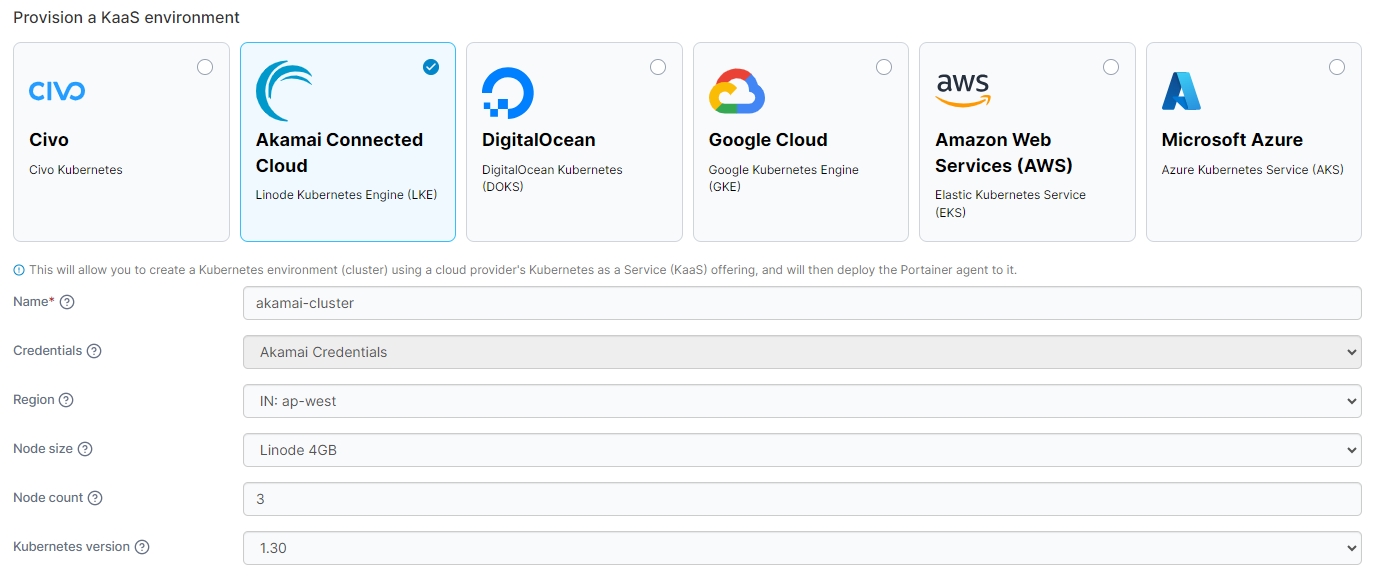This screenshot has height=579, width=1375.
Task: Click the Microsoft Azure logo
Action: pyautogui.click(x=1181, y=91)
